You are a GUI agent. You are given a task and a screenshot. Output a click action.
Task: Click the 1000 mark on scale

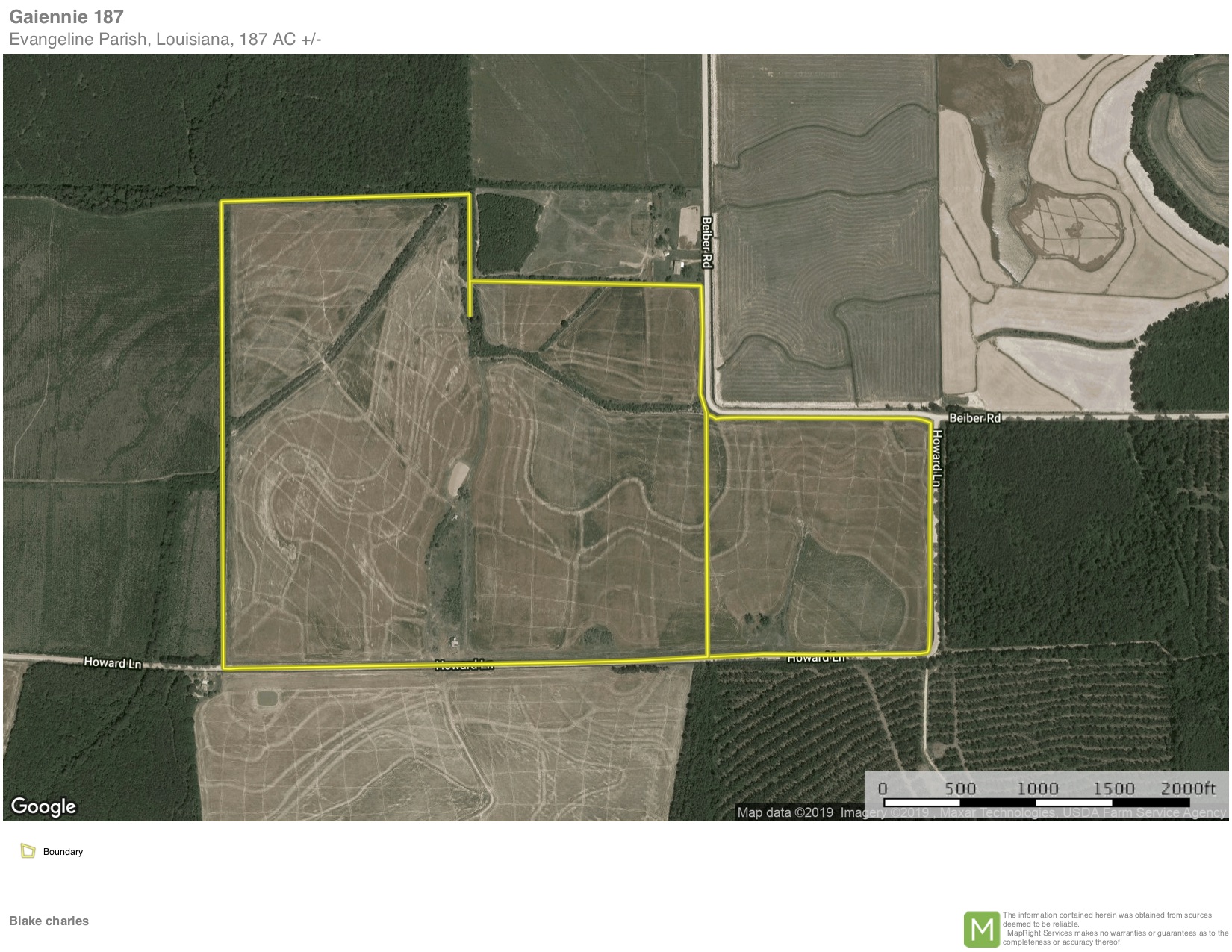click(x=1037, y=788)
